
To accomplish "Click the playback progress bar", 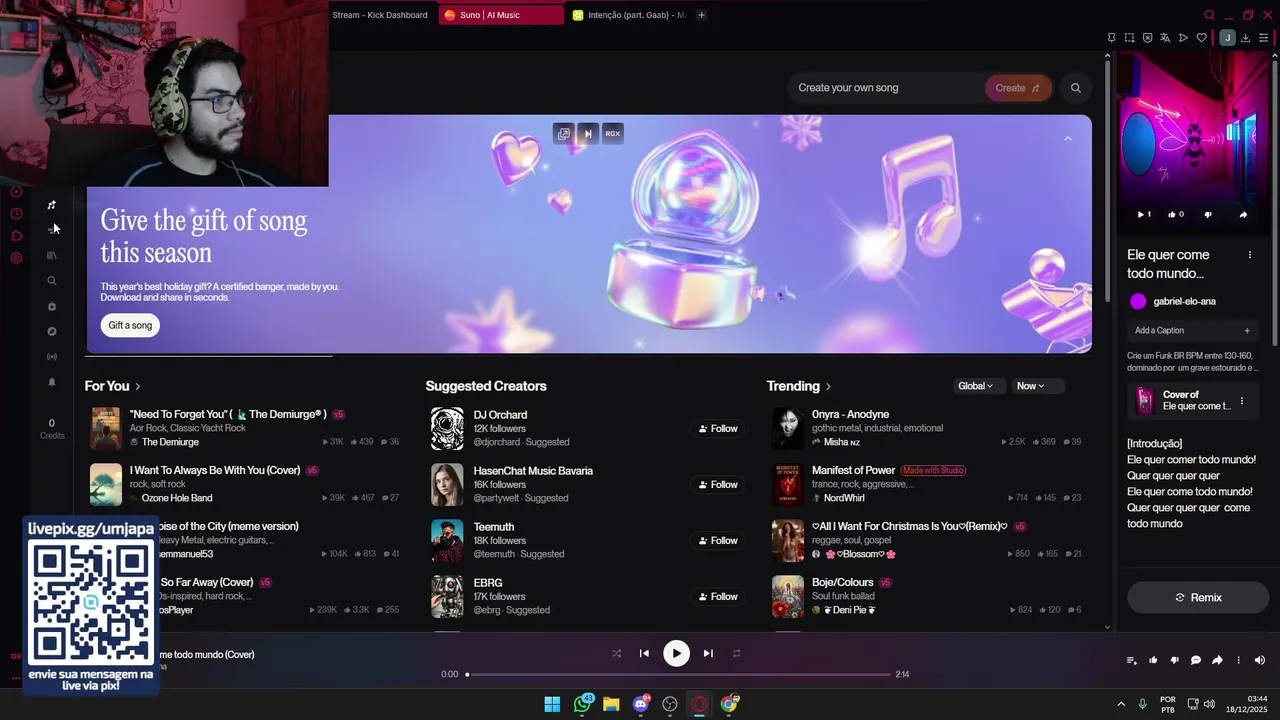I will point(678,674).
